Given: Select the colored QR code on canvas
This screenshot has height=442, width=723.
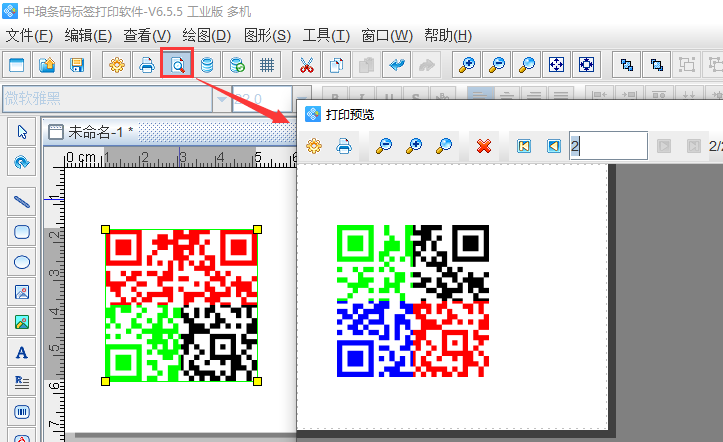Looking at the screenshot, I should 181,305.
